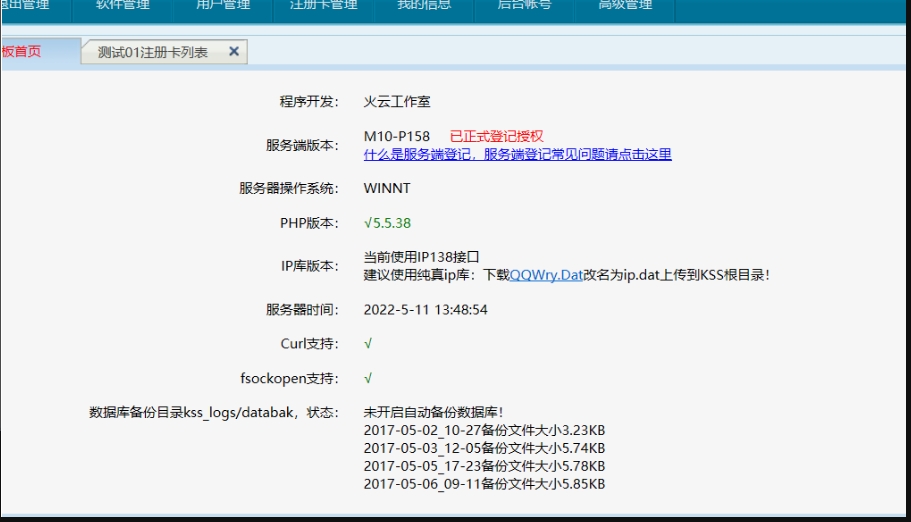
Task: Click the PHP版本 label
Action: tap(309, 223)
